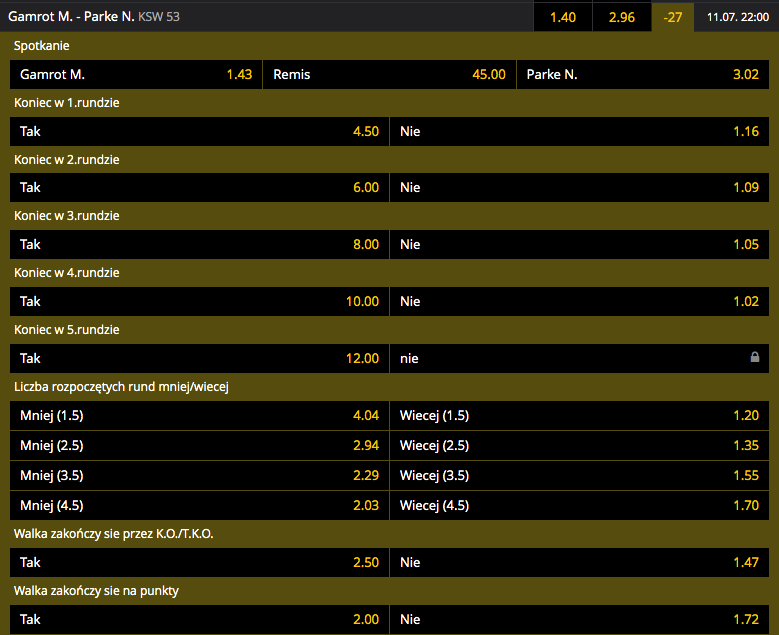Select header odds 1.40 for Gamrot

(x=563, y=17)
